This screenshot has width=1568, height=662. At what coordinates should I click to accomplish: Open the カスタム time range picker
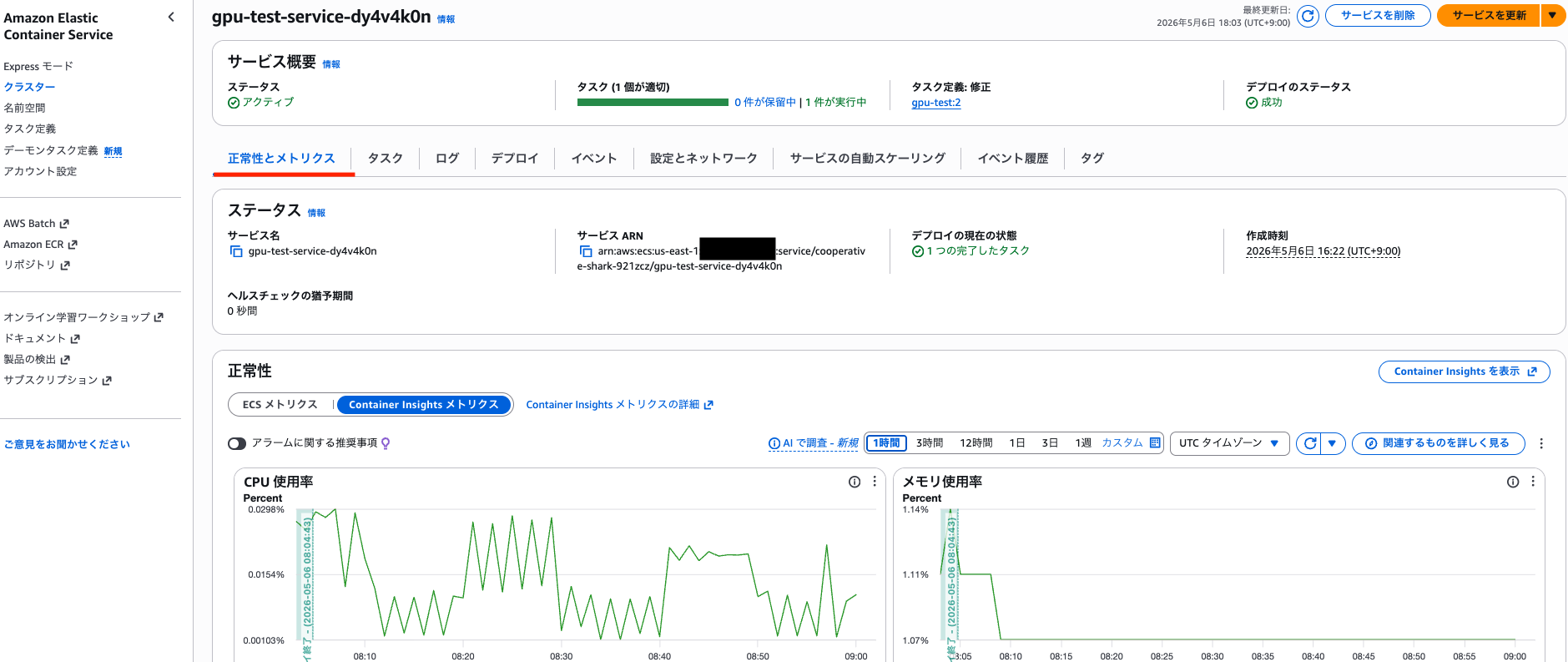tap(1122, 443)
